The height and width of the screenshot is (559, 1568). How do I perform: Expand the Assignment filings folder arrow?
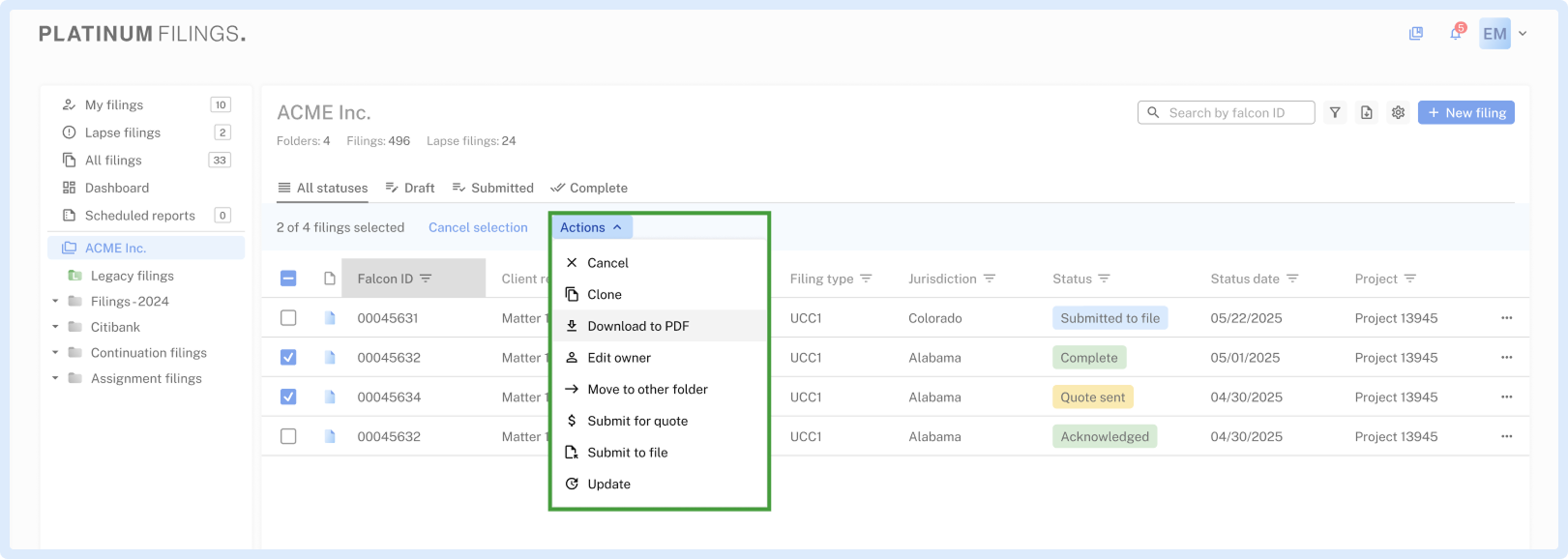click(x=55, y=378)
